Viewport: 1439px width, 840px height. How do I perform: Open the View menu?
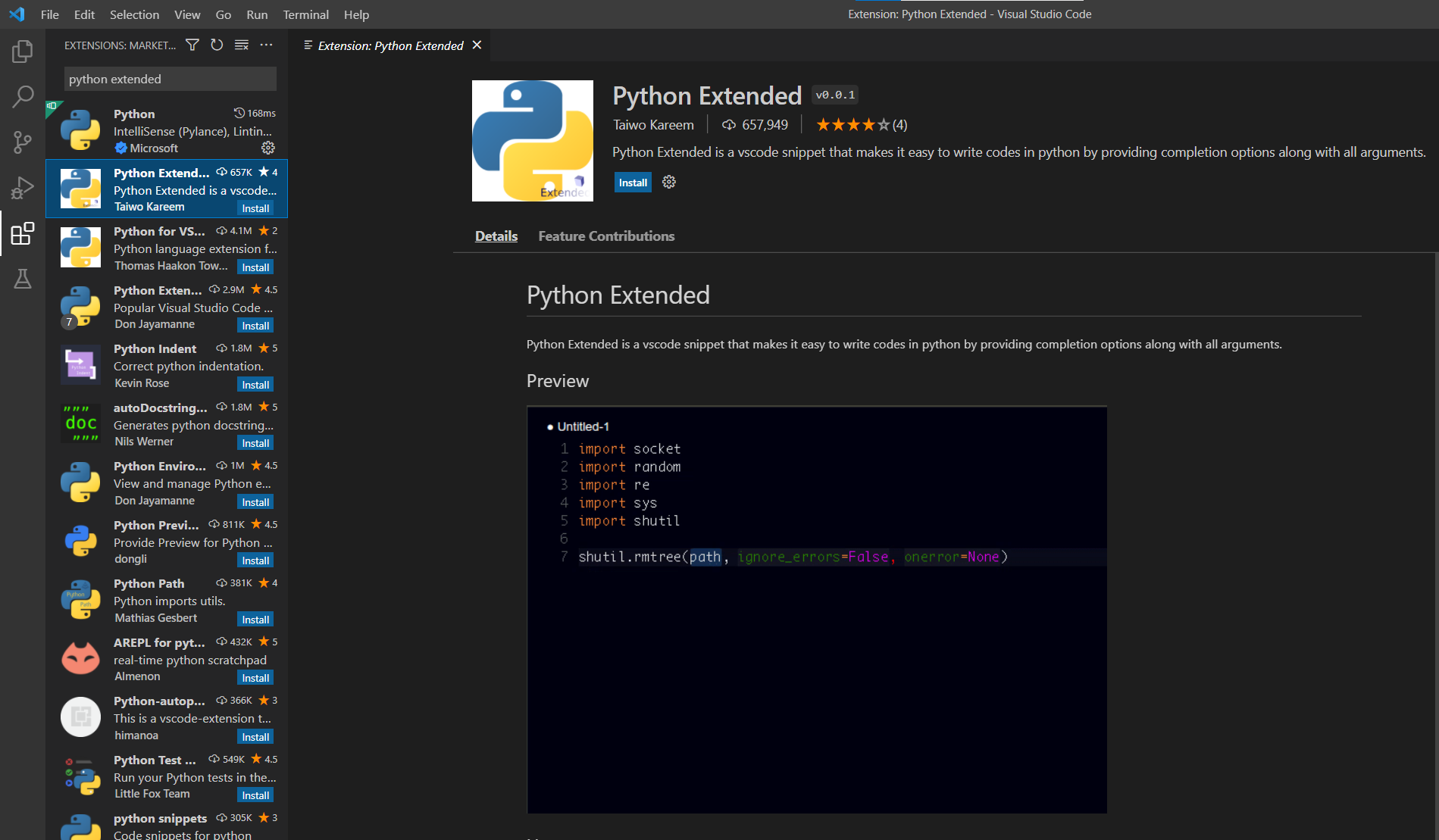pyautogui.click(x=187, y=14)
